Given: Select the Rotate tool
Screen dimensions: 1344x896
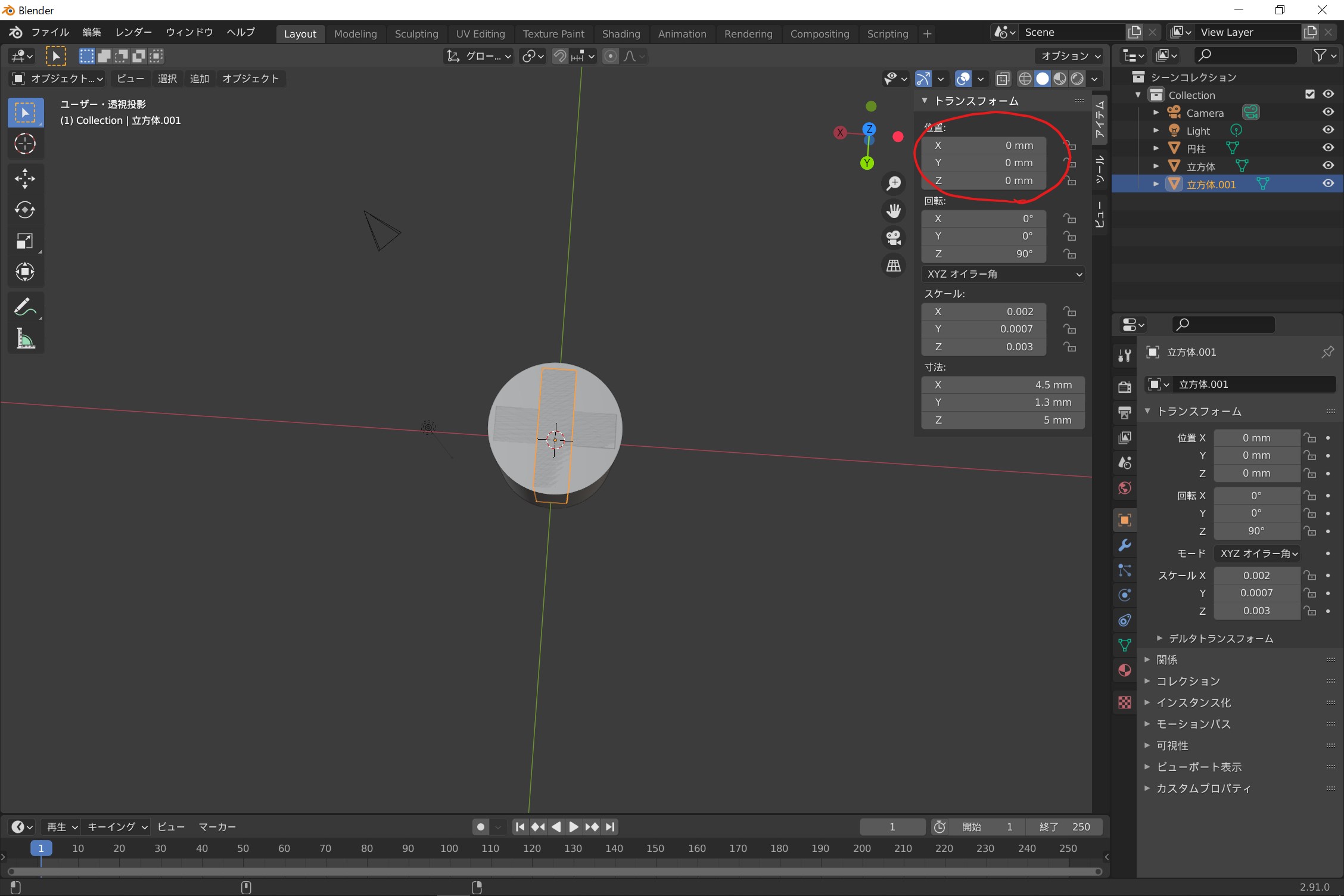Looking at the screenshot, I should [x=24, y=210].
